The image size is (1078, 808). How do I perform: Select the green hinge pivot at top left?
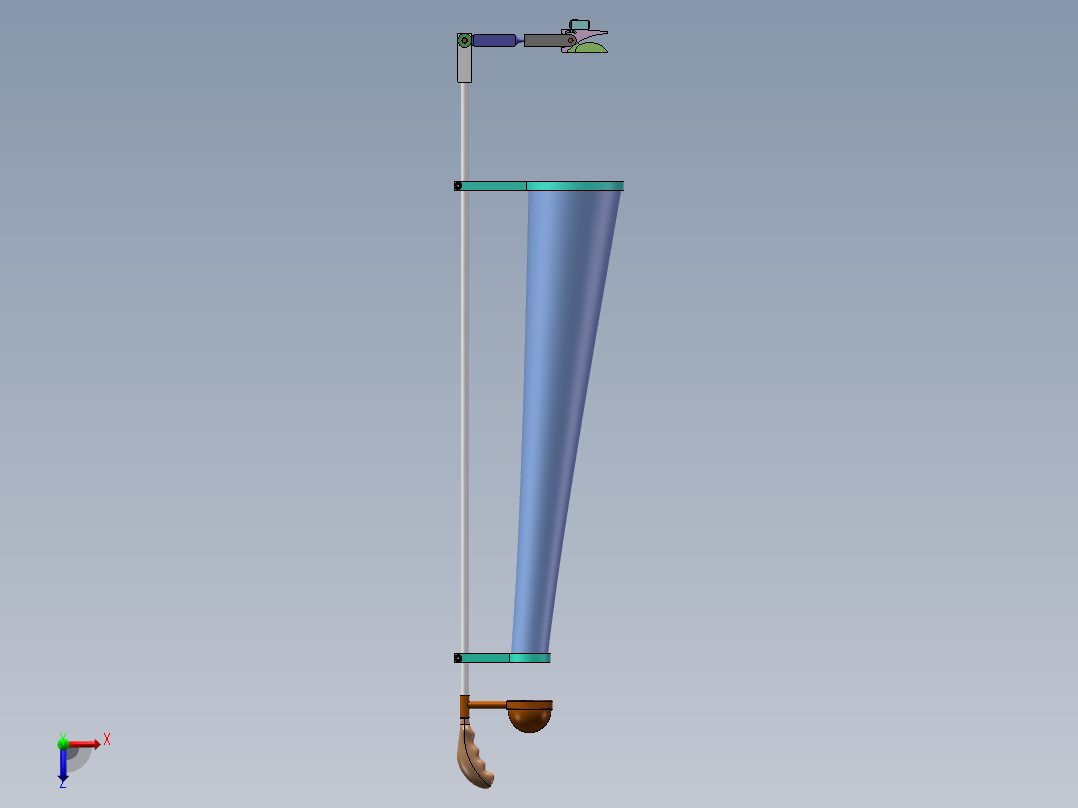[464, 39]
